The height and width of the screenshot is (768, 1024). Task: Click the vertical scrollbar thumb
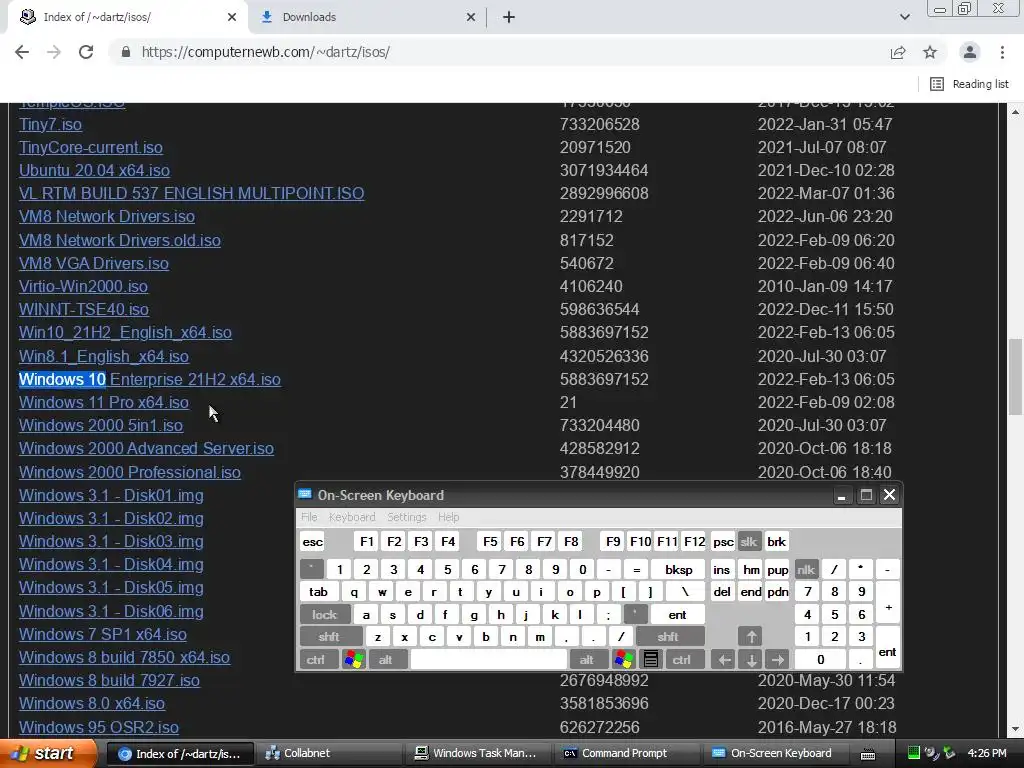tap(1016, 377)
